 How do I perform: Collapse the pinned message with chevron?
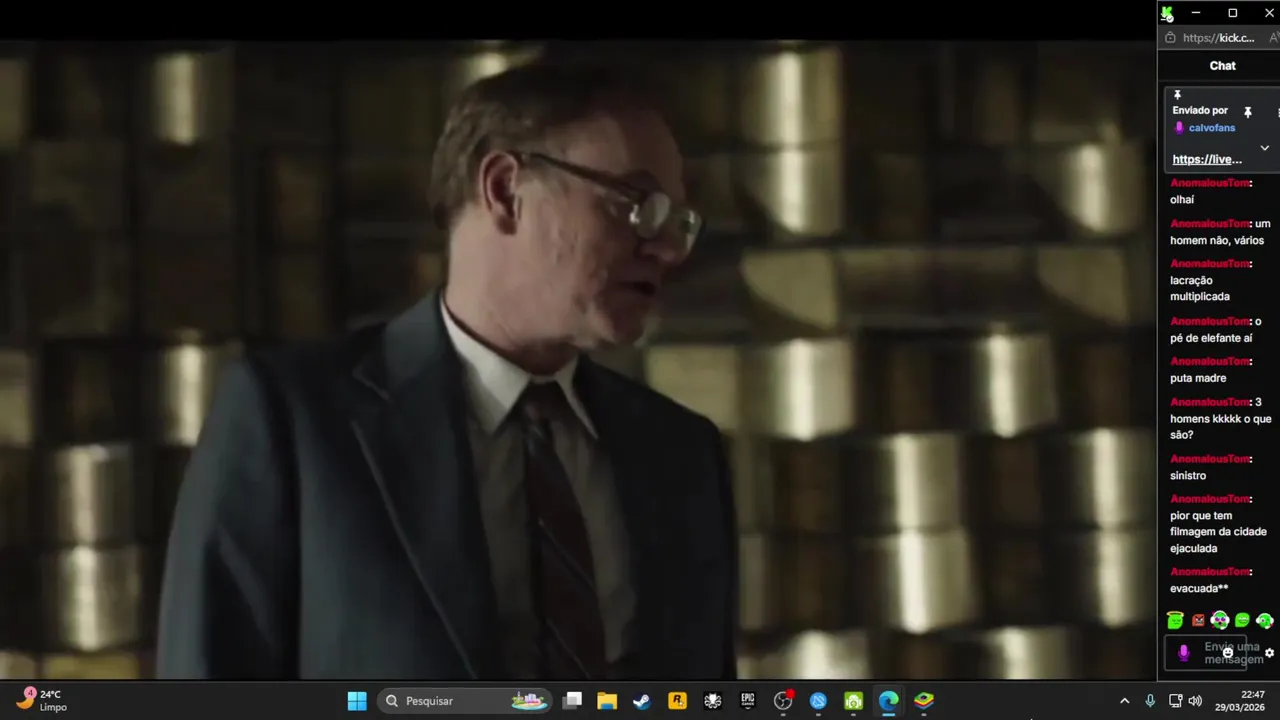coord(1264,148)
